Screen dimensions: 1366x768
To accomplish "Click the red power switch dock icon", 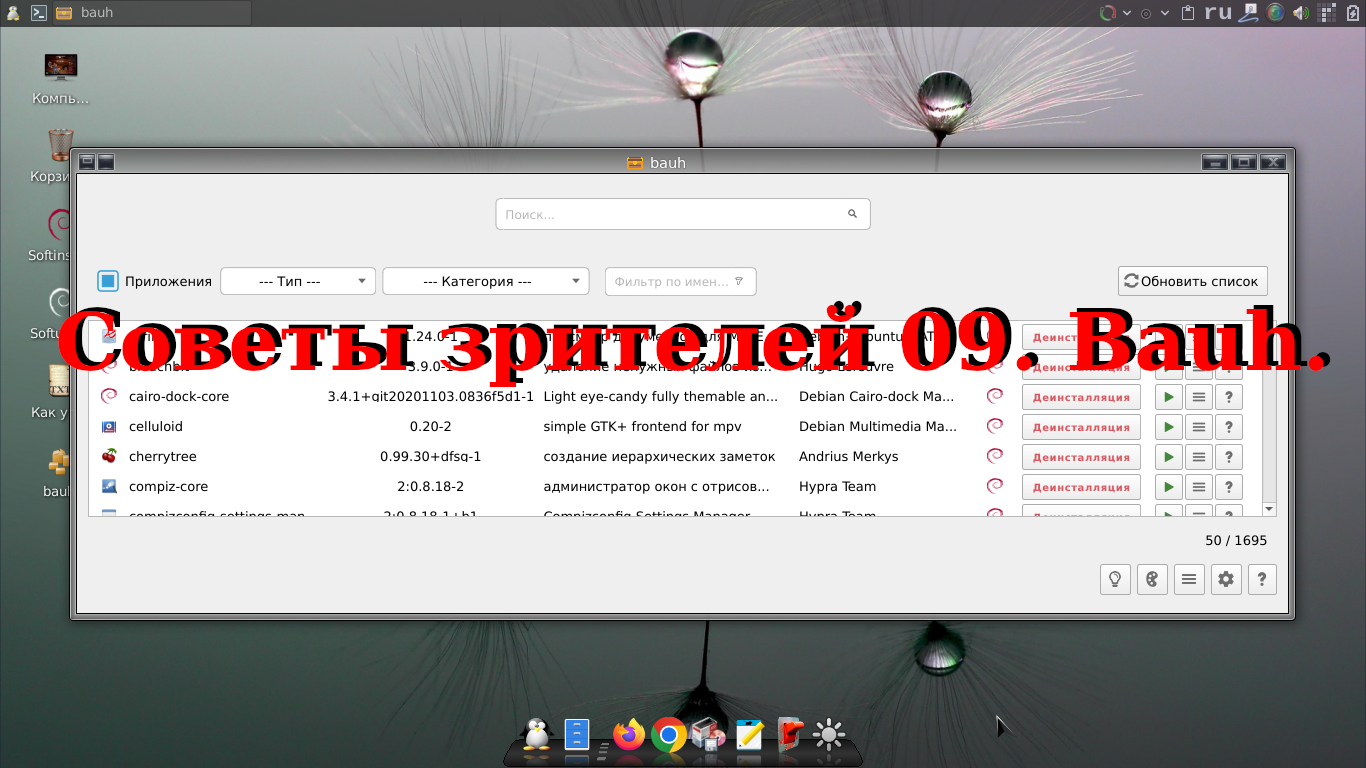I will 790,735.
